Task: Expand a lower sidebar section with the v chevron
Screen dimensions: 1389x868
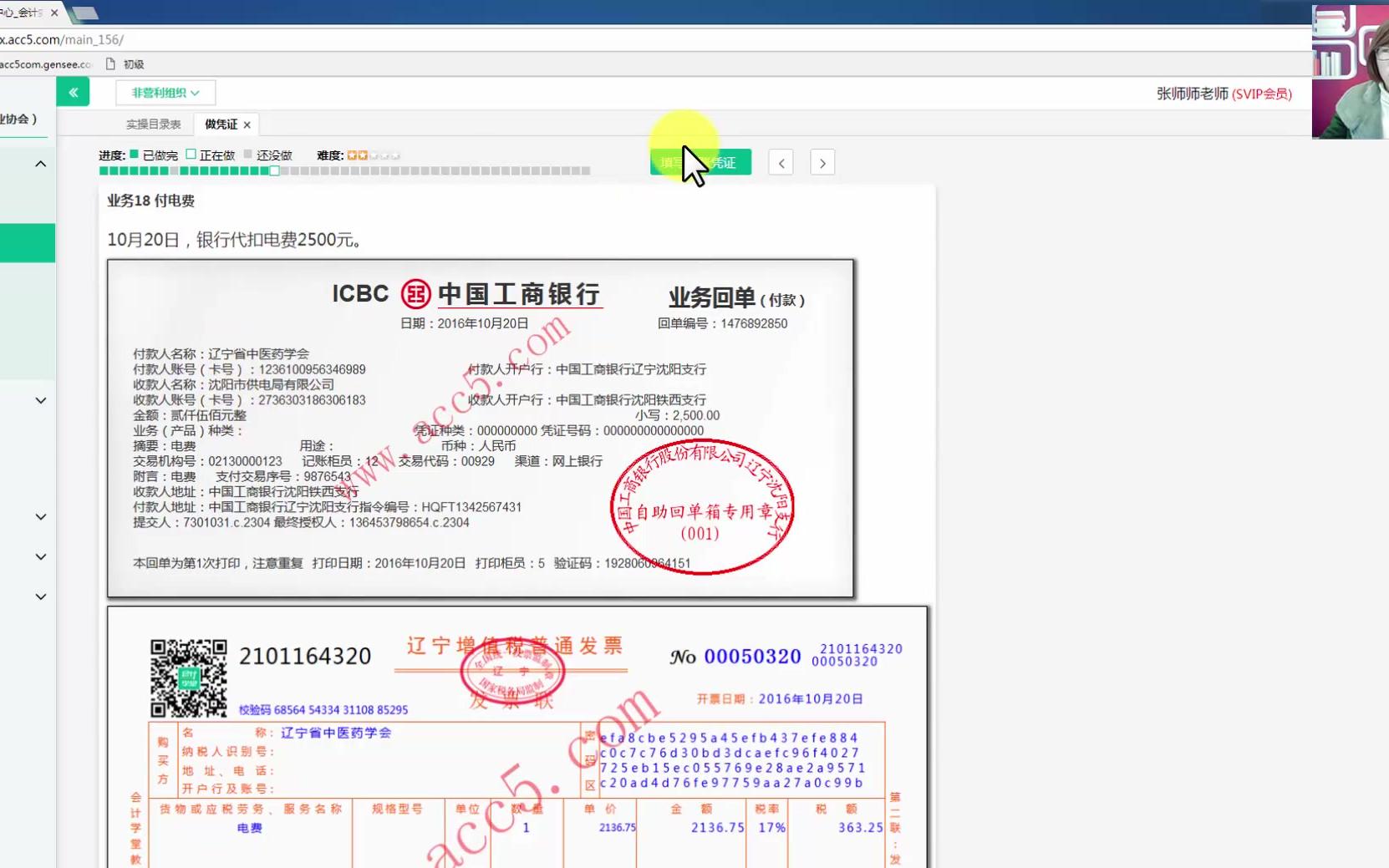Action: point(39,517)
